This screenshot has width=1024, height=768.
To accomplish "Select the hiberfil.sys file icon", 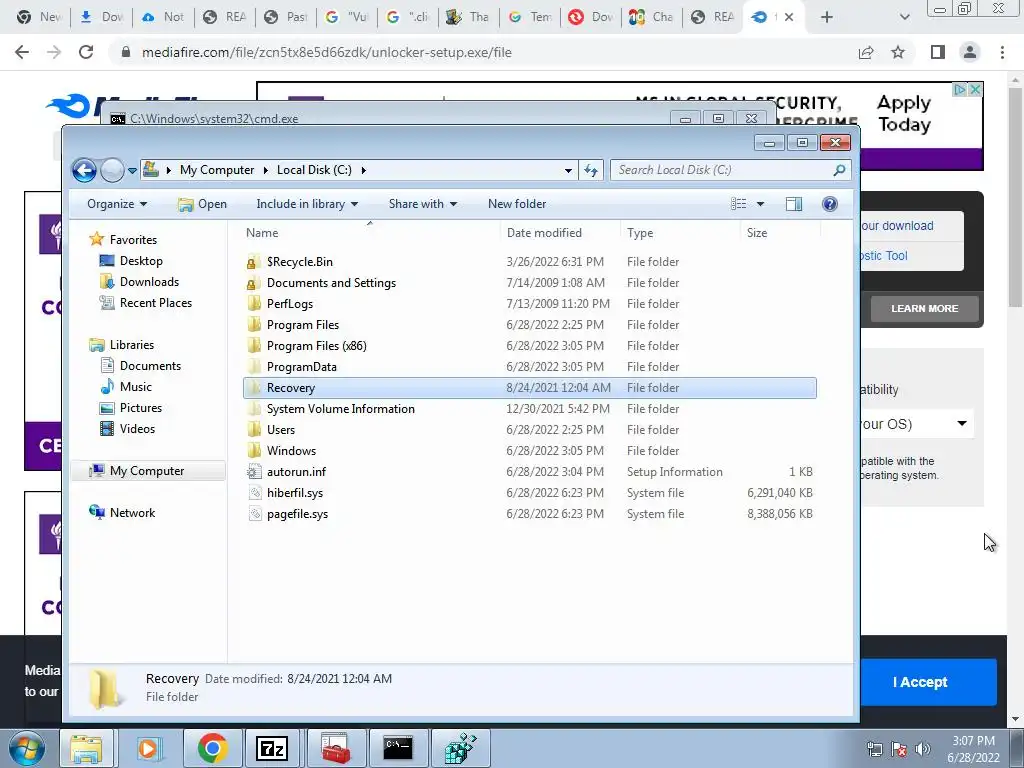I will (253, 492).
